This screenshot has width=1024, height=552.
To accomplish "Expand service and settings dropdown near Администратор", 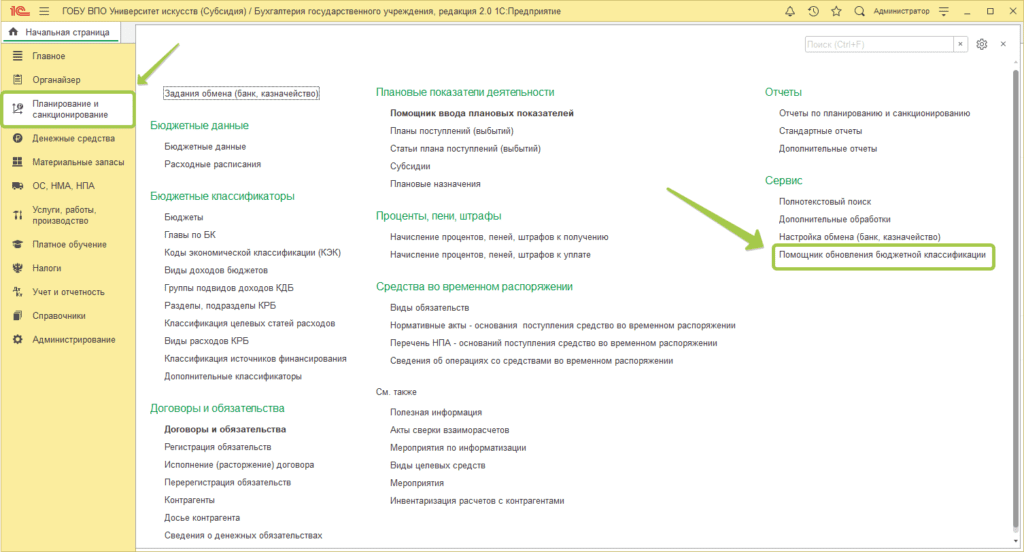I will [x=945, y=11].
